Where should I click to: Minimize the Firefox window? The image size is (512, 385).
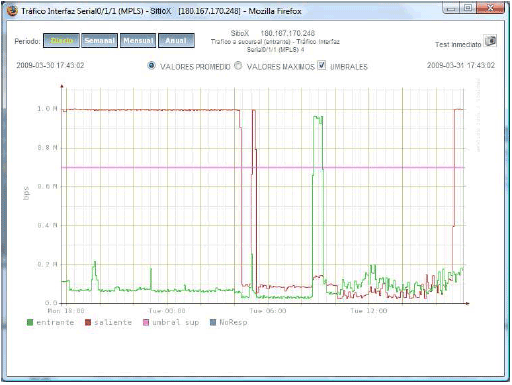tap(451, 7)
